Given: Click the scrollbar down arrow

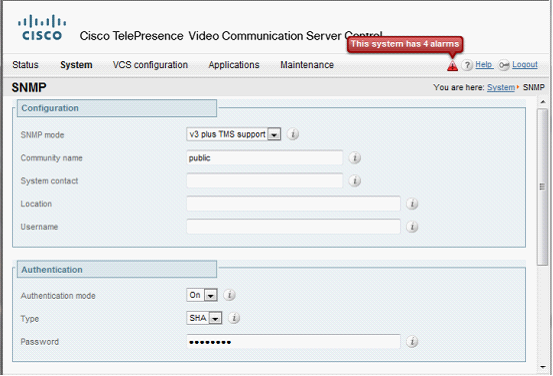Looking at the screenshot, I should click(543, 367).
